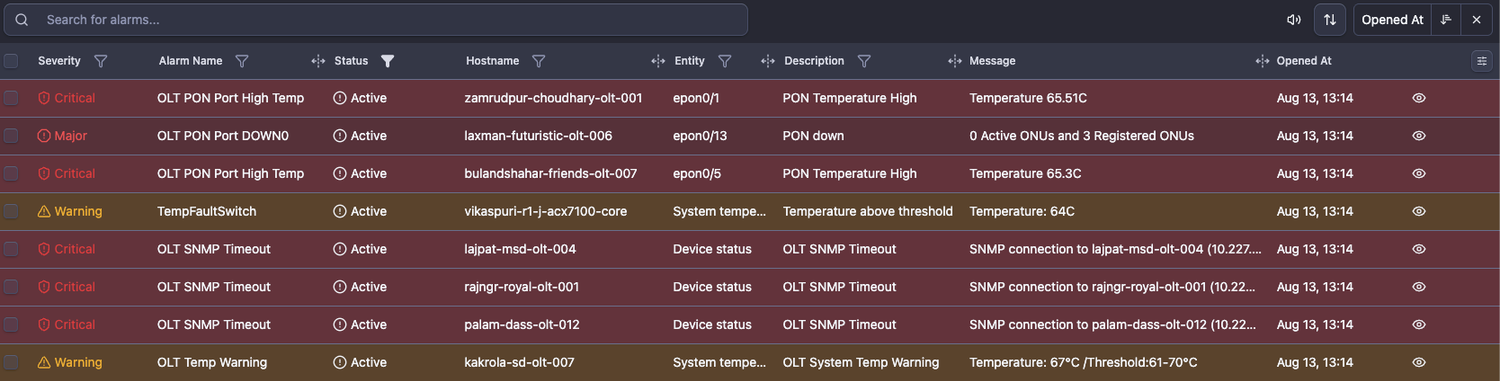
Task: Select checkbox for vikaspuri-r1-j-acx7100-core alarm
Action: click(11, 212)
